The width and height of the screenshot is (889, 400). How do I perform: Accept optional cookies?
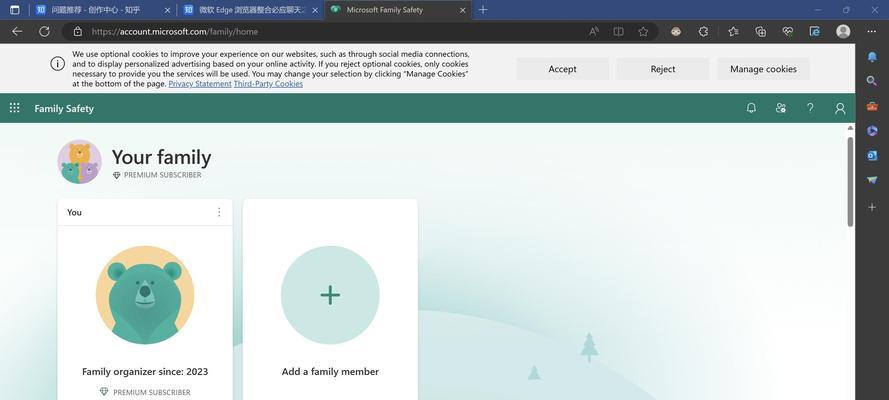pos(562,69)
